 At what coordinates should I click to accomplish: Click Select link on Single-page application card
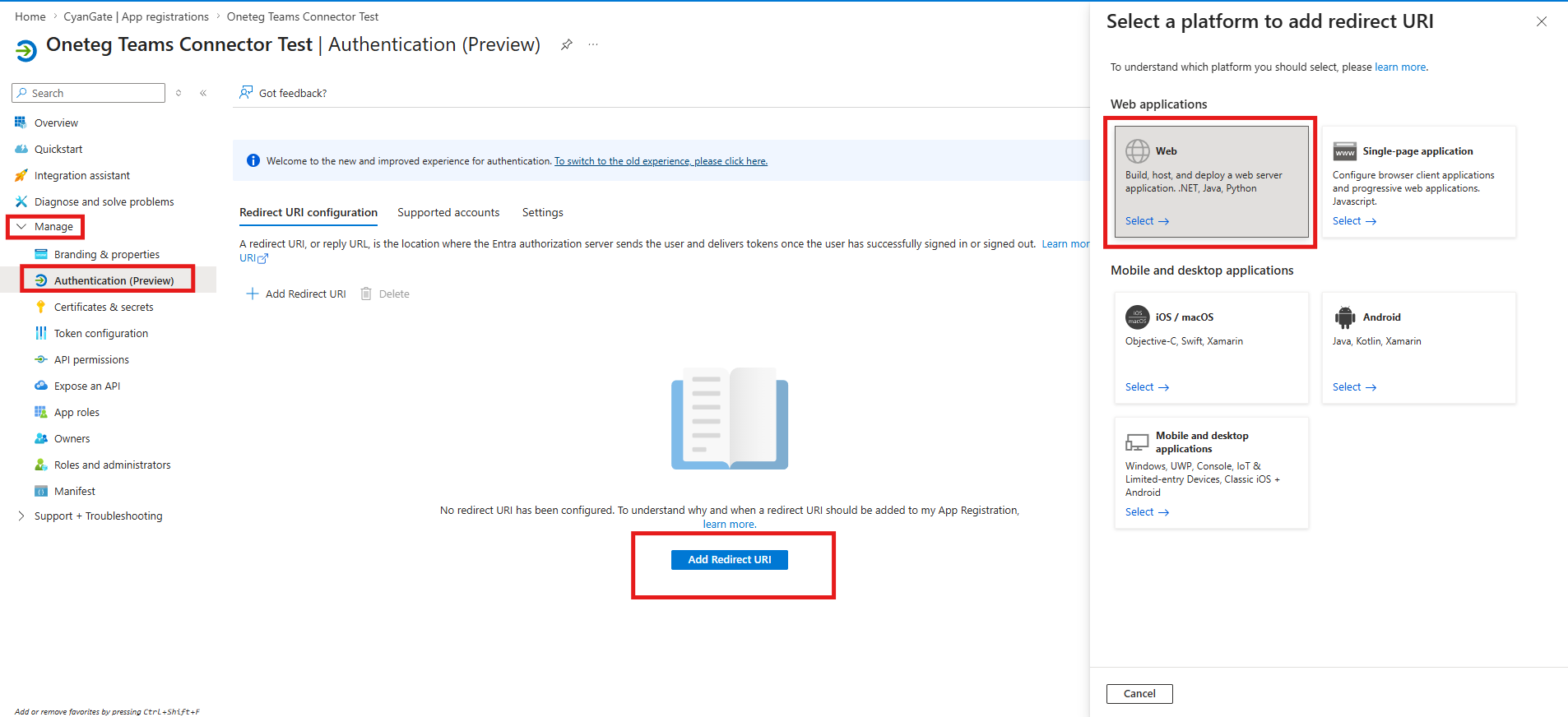point(1355,220)
